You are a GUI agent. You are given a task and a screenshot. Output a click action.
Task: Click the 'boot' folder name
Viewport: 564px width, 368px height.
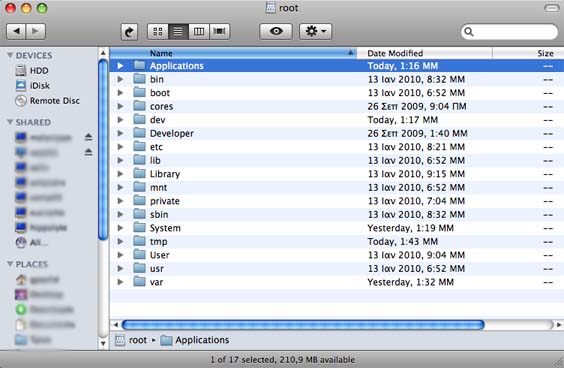point(160,93)
